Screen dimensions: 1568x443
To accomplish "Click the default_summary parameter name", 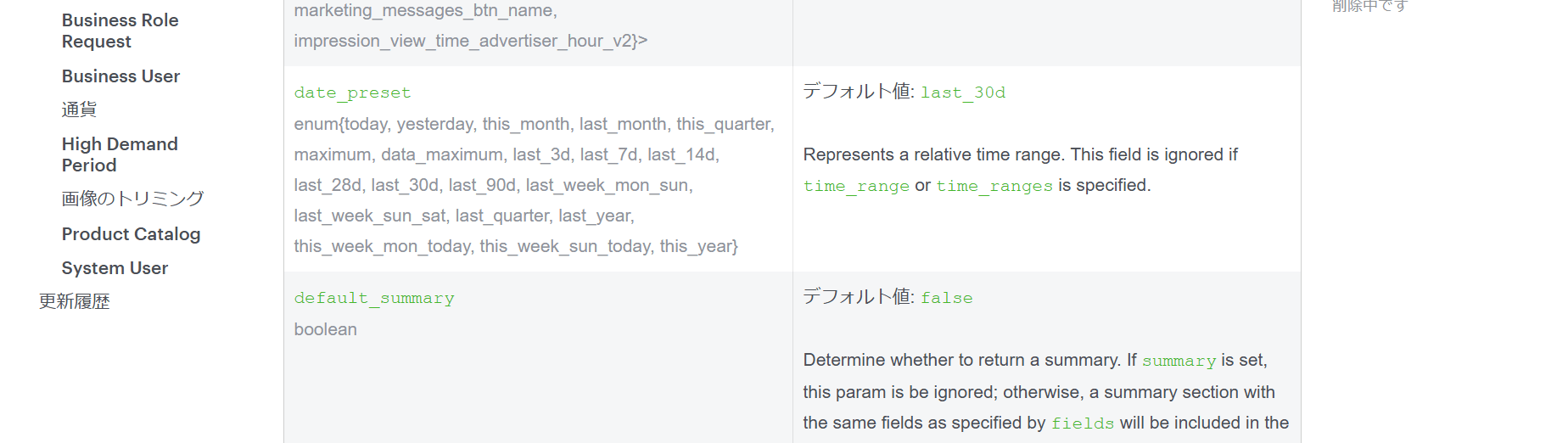I will pyautogui.click(x=374, y=298).
